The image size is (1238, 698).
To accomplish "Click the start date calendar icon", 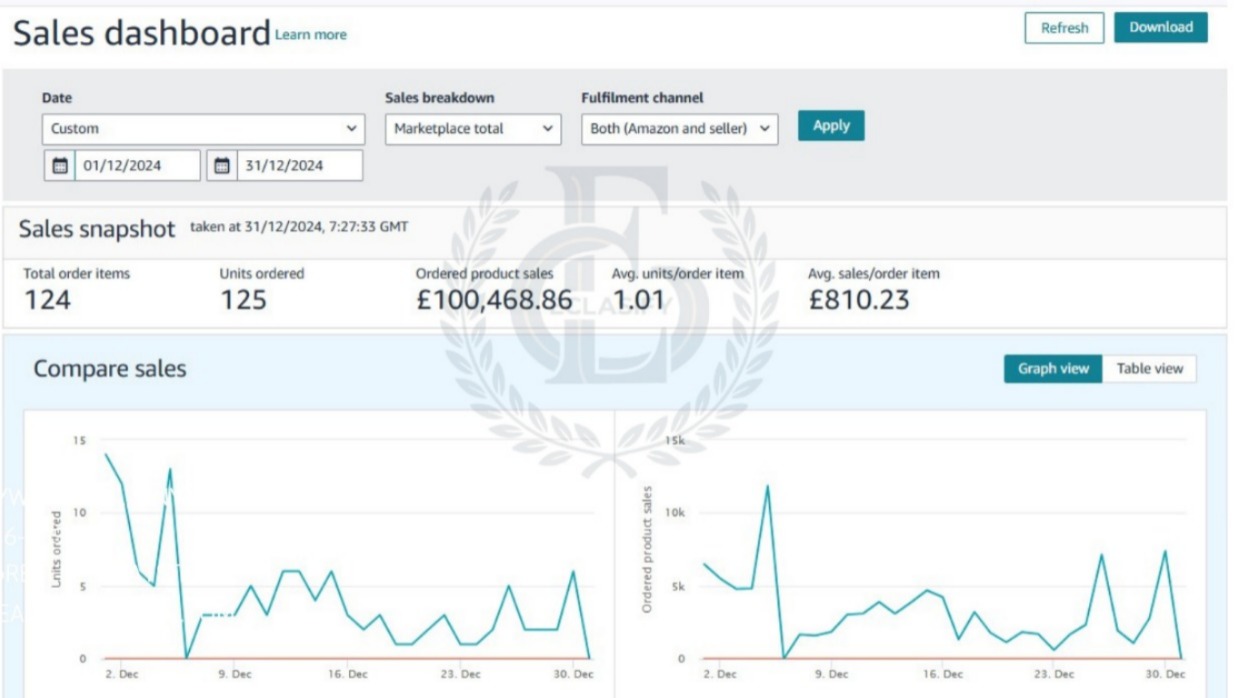I will click(x=60, y=166).
